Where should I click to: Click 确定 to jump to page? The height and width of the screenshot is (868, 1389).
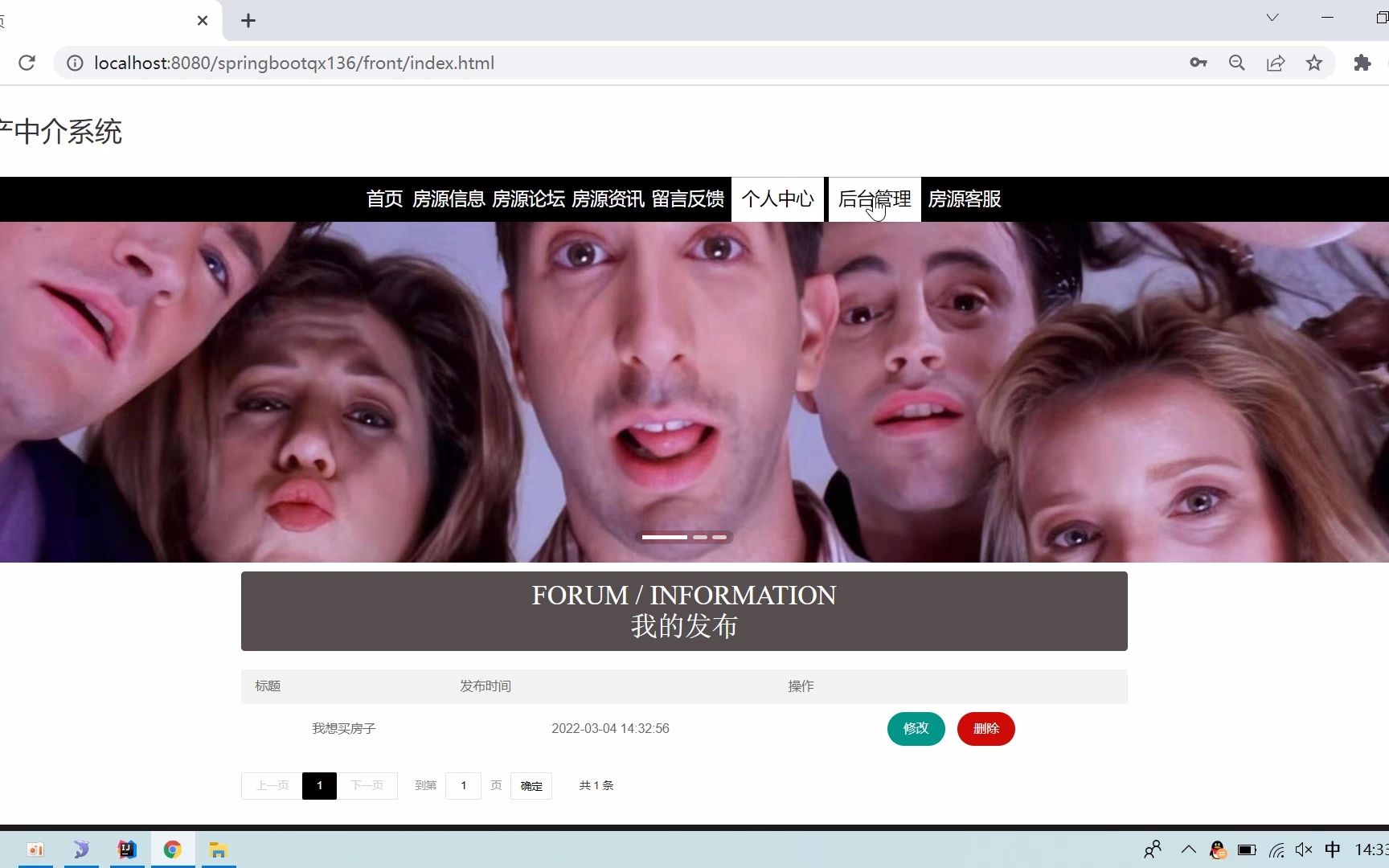point(531,785)
